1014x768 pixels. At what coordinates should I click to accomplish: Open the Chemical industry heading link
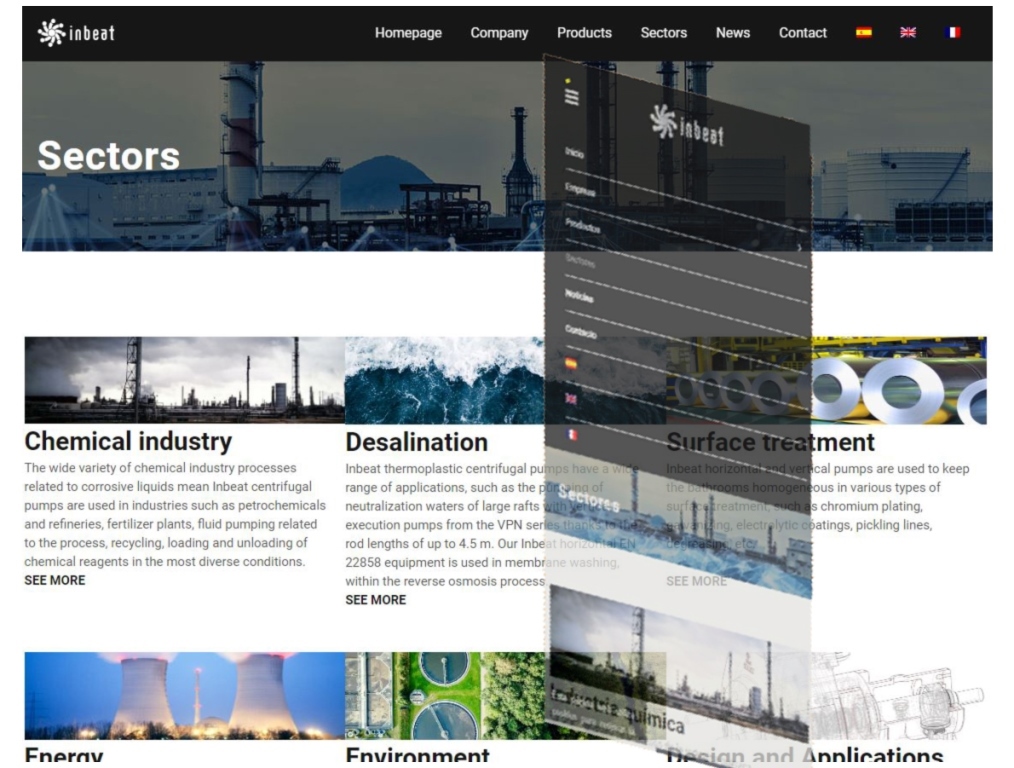pos(128,442)
